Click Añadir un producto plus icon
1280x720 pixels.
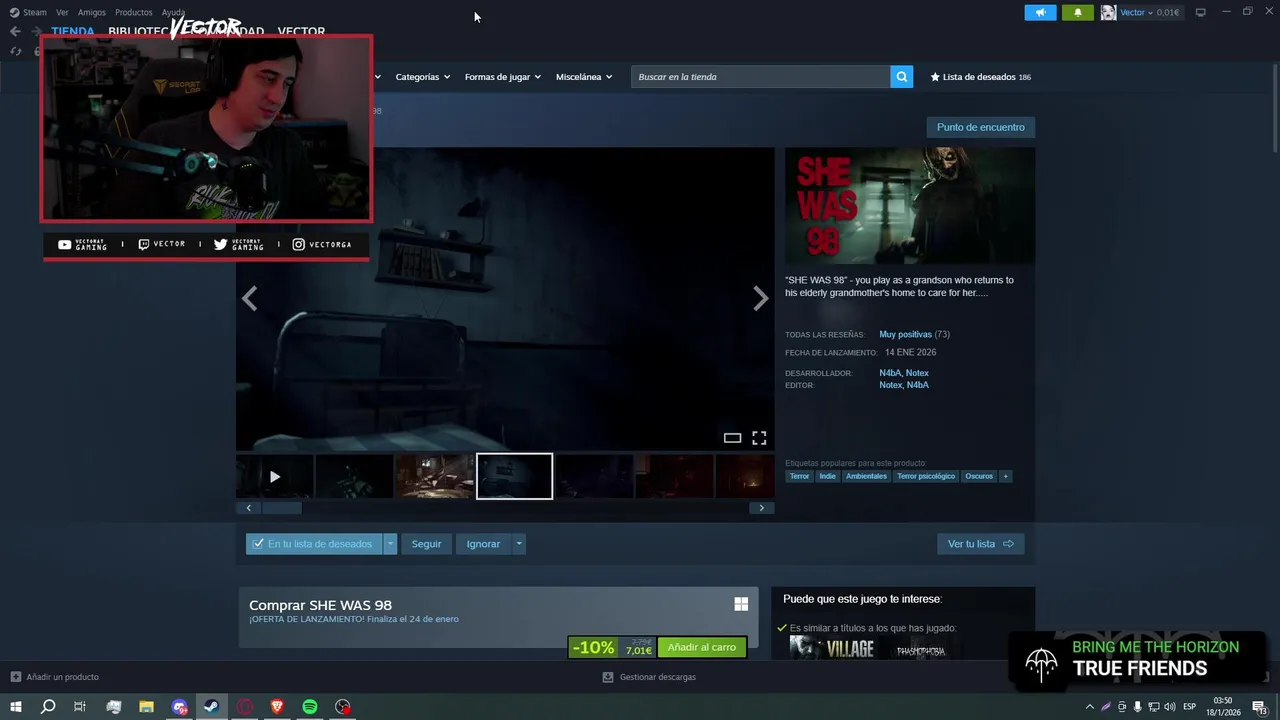tap(16, 677)
